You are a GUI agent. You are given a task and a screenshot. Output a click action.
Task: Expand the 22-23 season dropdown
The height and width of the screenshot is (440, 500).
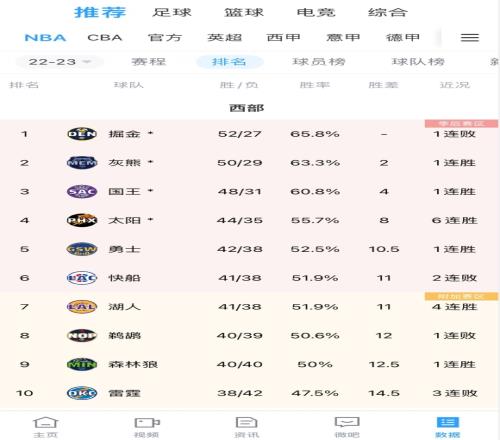pyautogui.click(x=59, y=62)
